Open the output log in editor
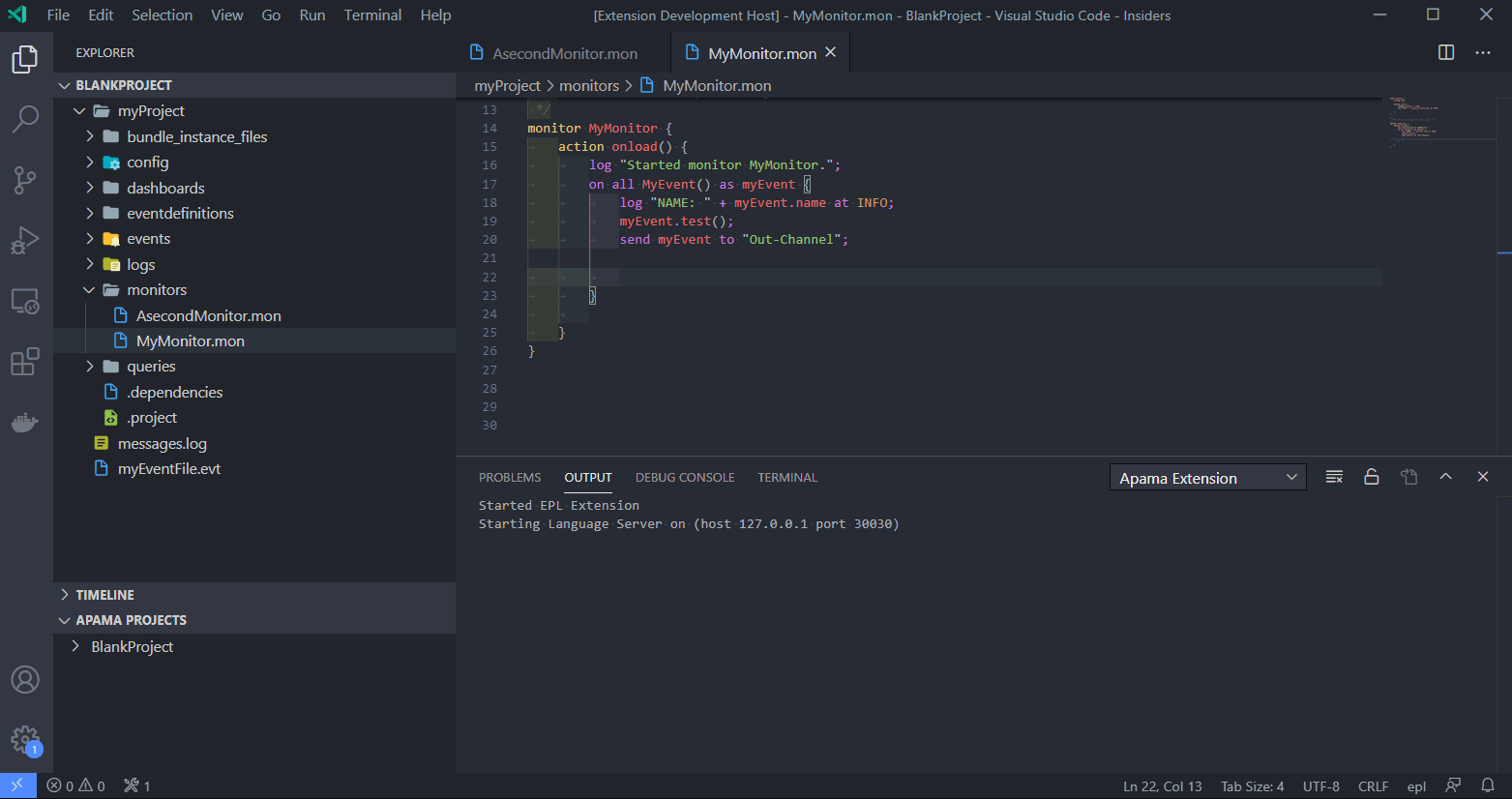The image size is (1512, 799). [1408, 477]
